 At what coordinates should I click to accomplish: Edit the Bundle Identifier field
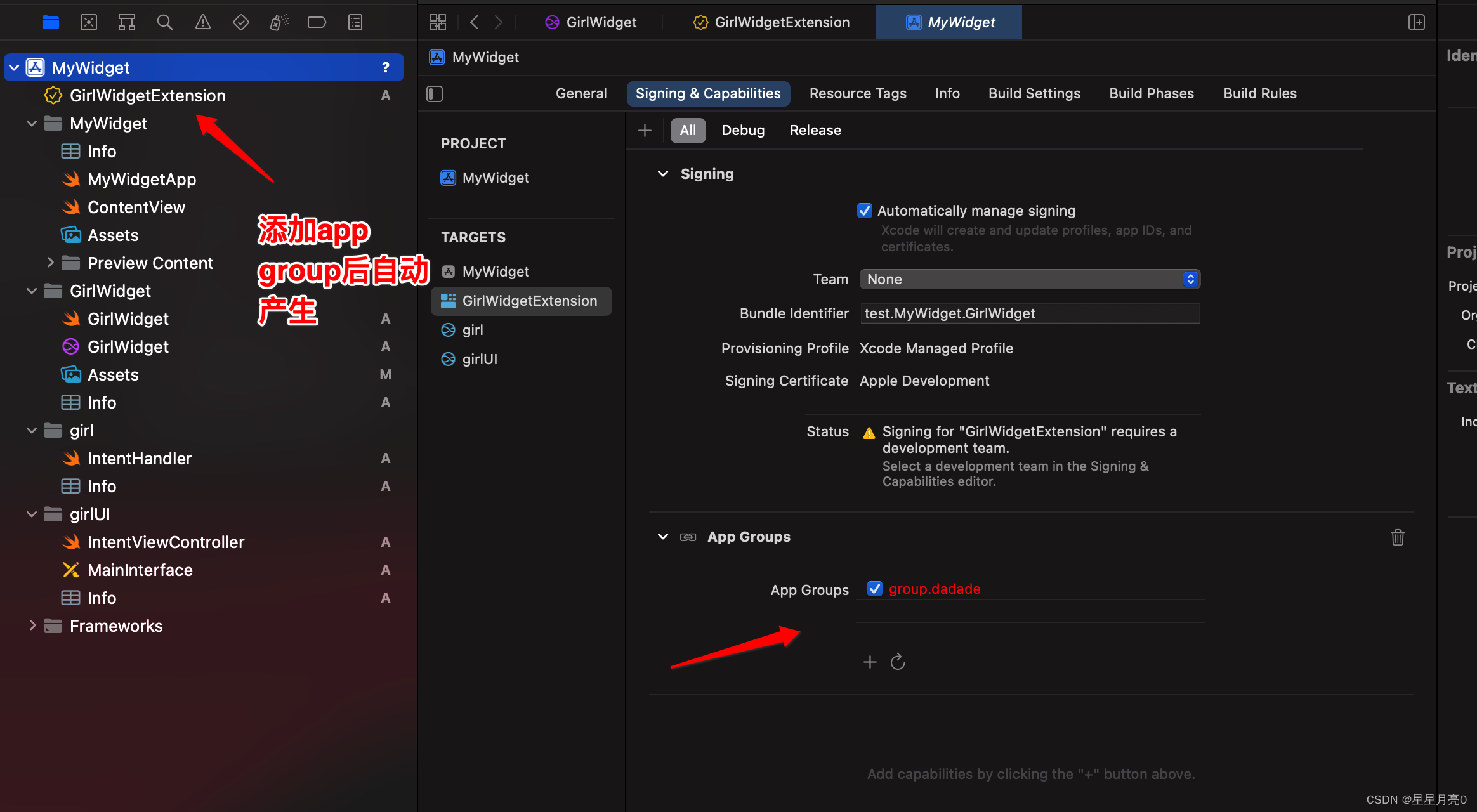[x=1030, y=313]
